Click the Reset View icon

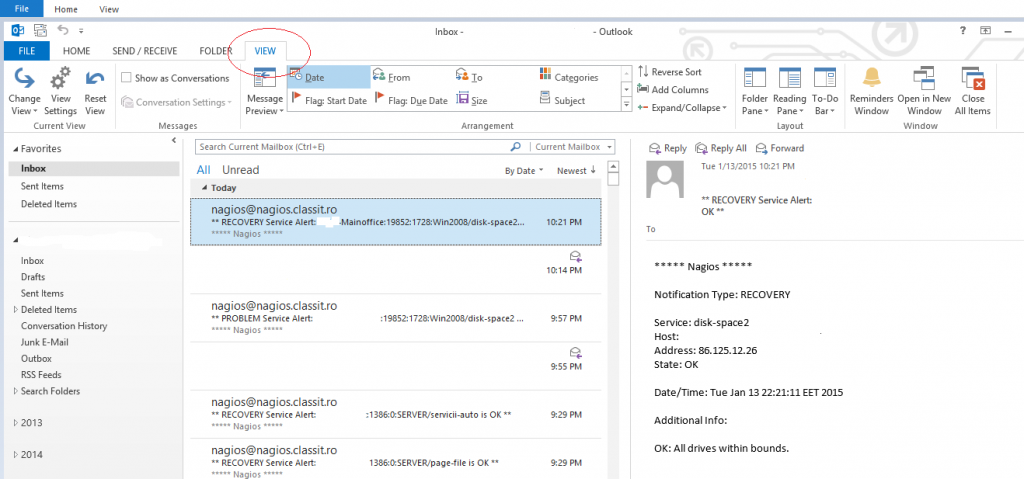[95, 80]
